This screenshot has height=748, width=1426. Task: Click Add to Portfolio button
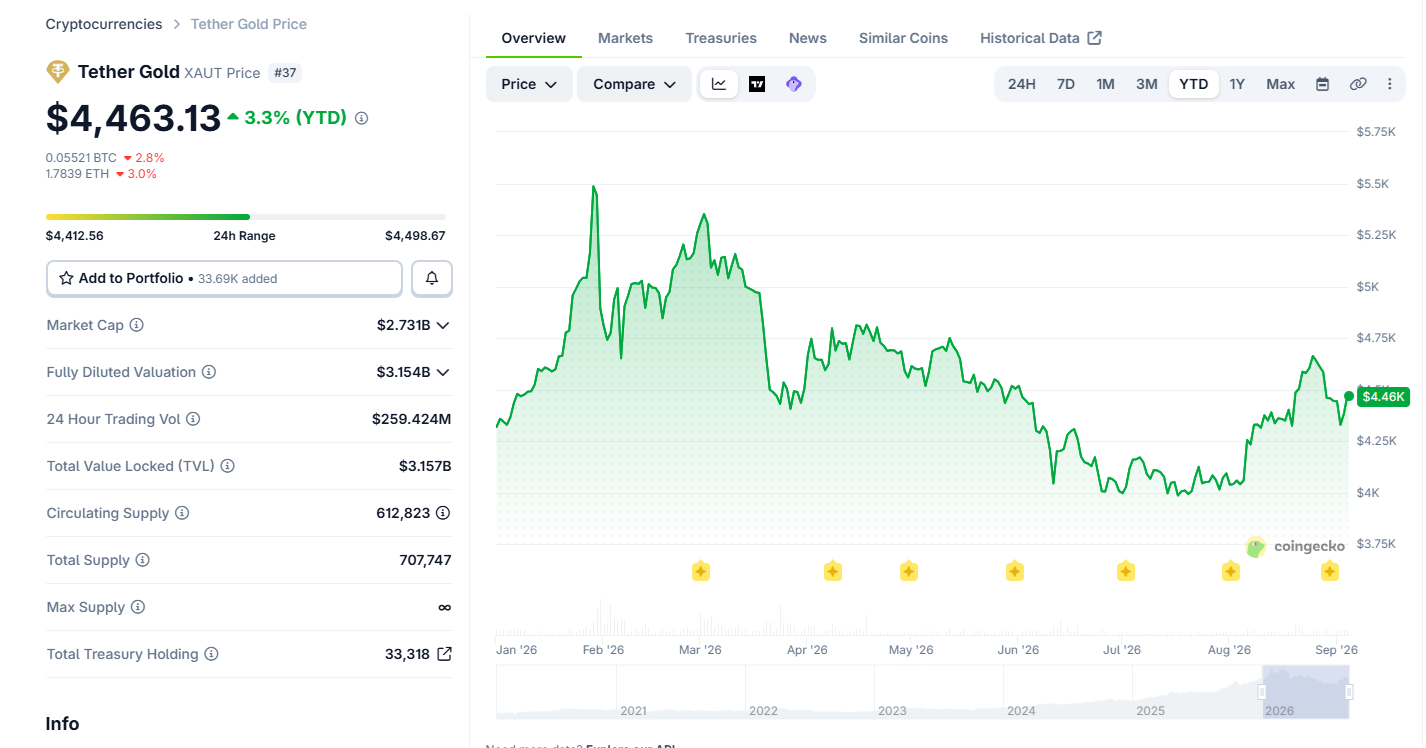[x=224, y=278]
